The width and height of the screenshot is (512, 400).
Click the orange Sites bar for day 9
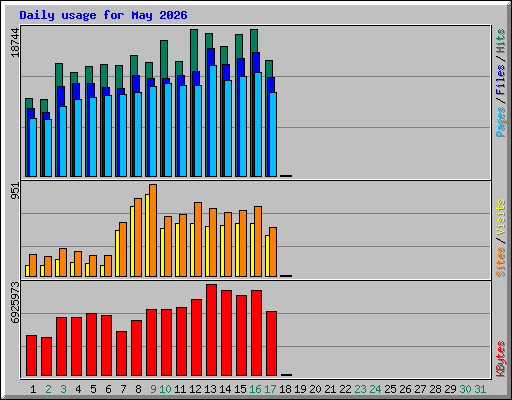click(153, 230)
